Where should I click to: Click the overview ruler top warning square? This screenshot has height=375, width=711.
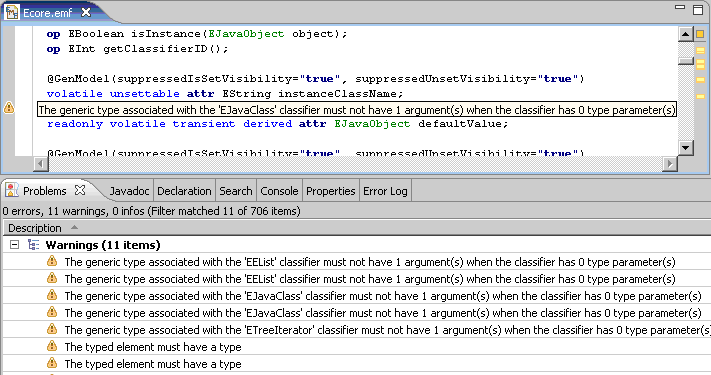coord(700,34)
